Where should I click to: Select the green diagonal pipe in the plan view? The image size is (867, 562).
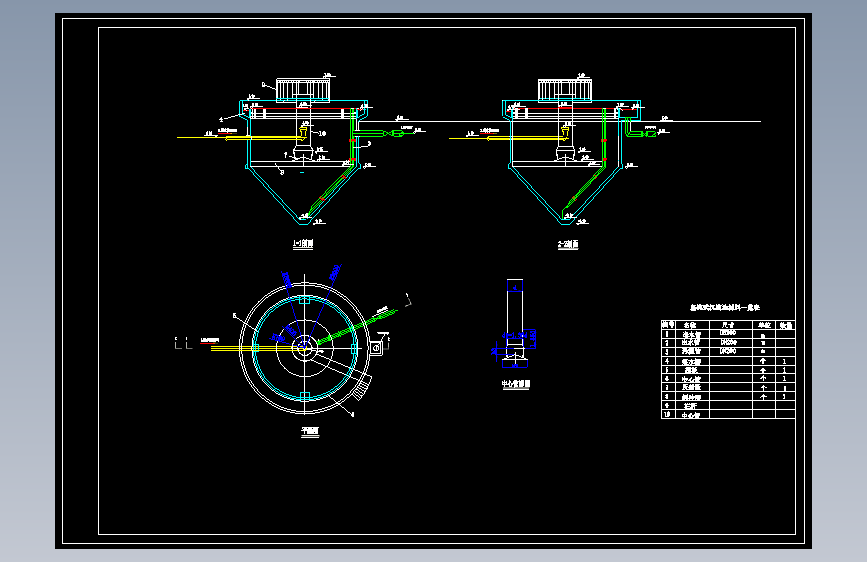point(357,326)
